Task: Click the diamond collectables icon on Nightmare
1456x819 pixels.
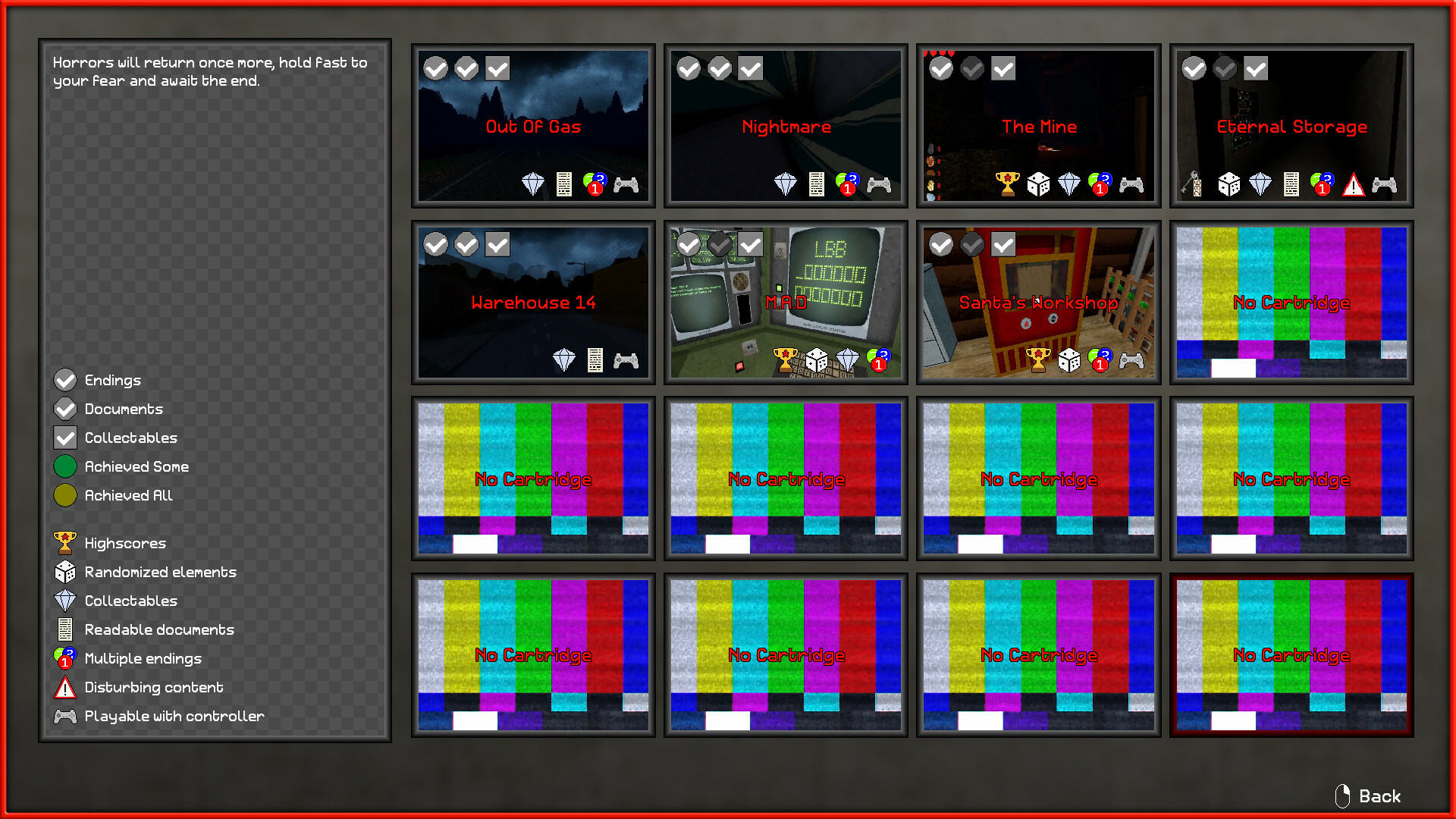Action: [x=785, y=184]
